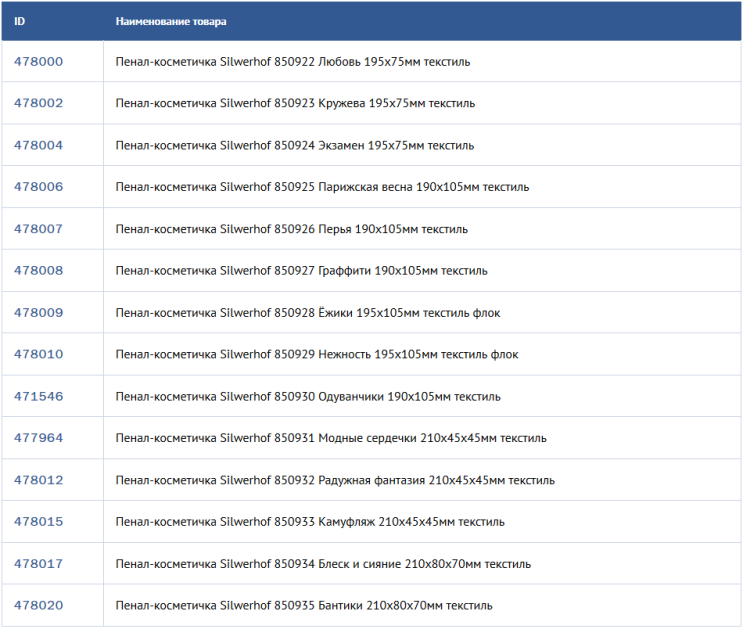Viewport: 743px width, 629px height.
Task: Select the 850928 Ёжики product name
Action: click(x=308, y=313)
